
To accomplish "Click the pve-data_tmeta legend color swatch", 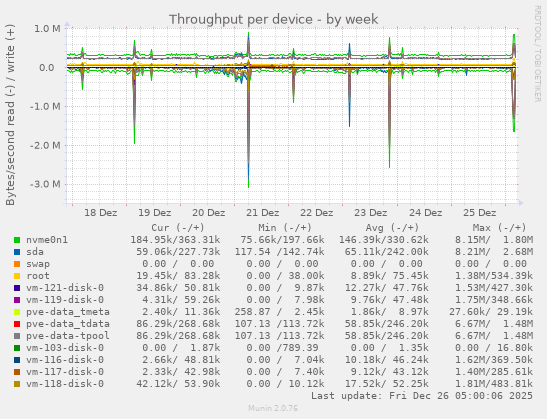I will click(17, 312).
